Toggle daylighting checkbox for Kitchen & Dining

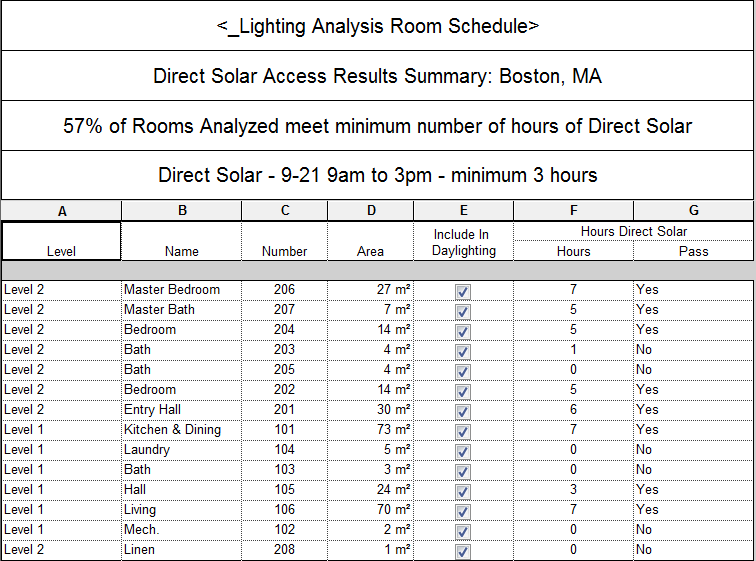pos(462,431)
